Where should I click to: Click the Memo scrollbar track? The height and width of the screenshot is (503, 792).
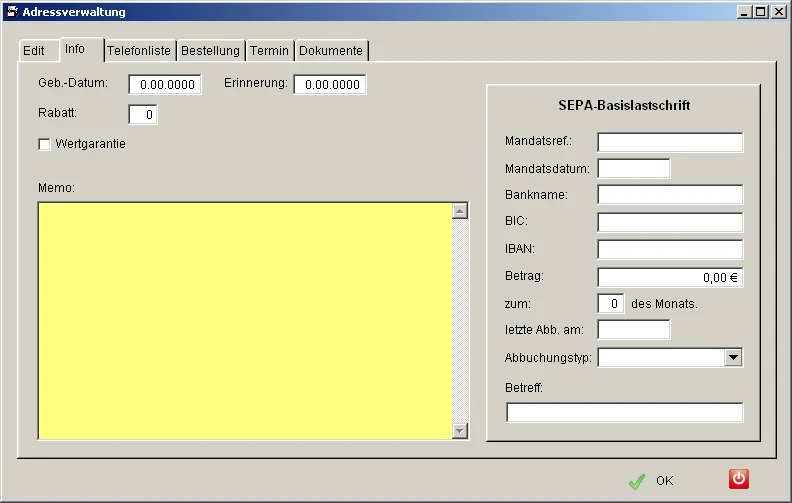click(460, 321)
